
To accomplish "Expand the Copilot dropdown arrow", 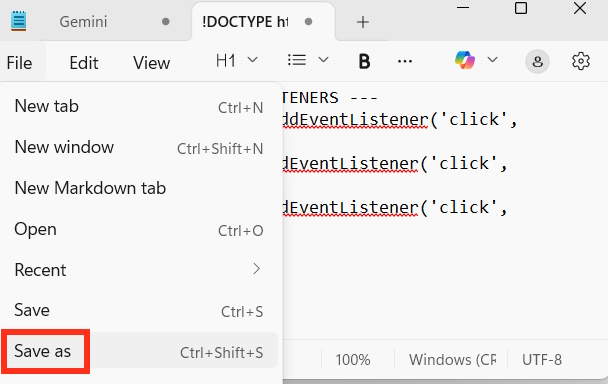I will 492,60.
